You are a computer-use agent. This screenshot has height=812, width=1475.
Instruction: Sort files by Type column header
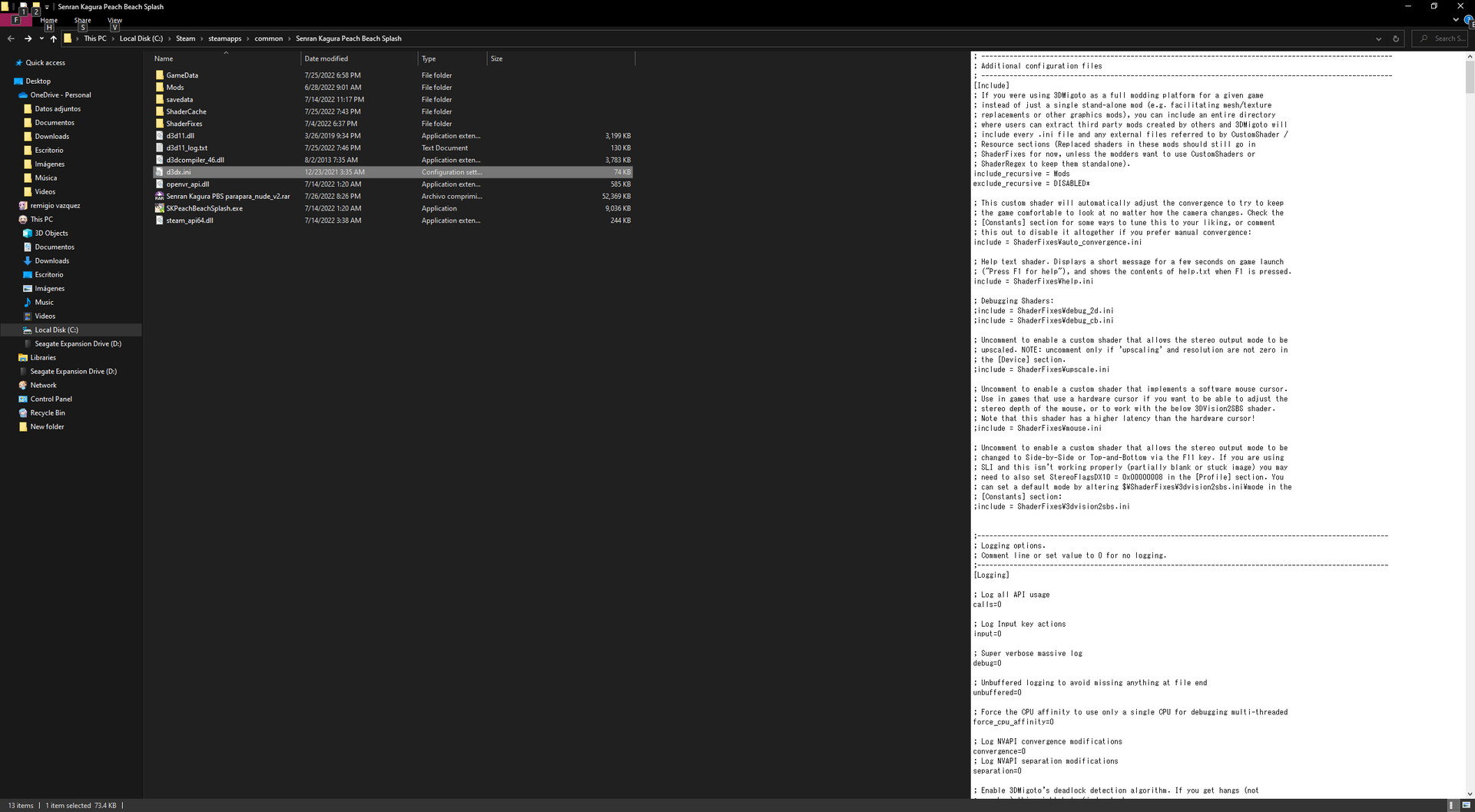452,58
